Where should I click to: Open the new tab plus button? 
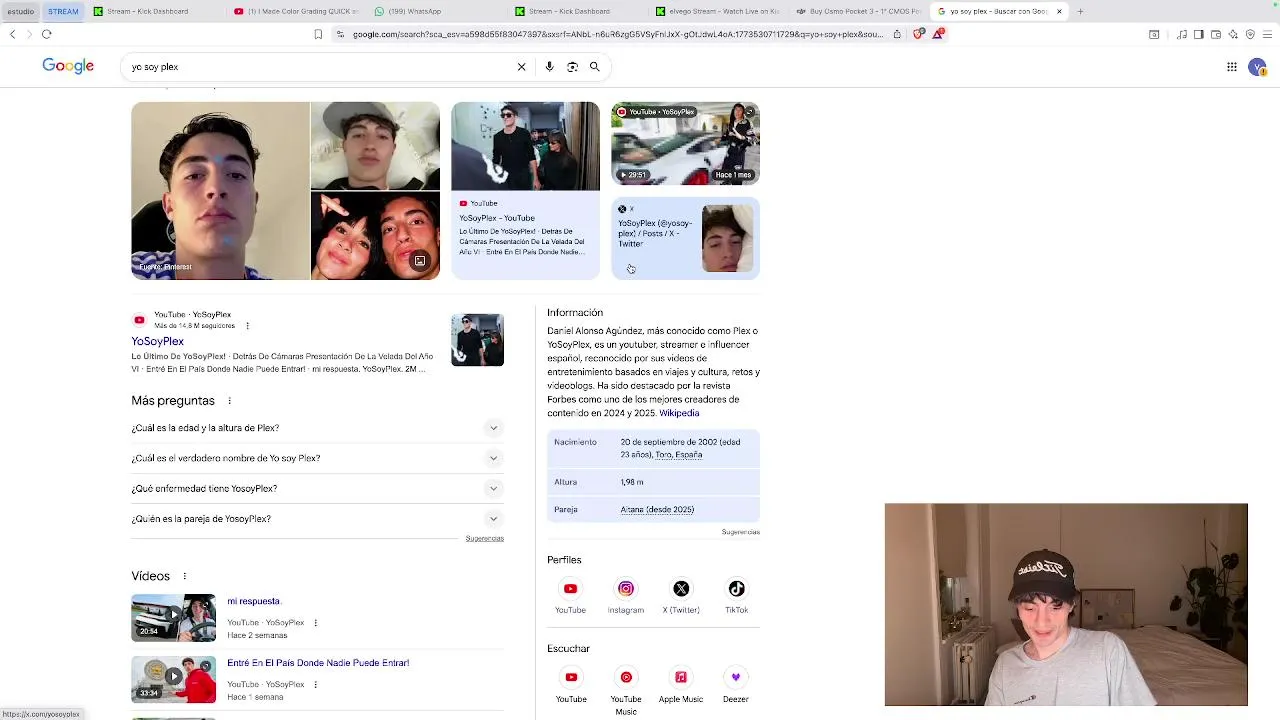click(x=1080, y=11)
